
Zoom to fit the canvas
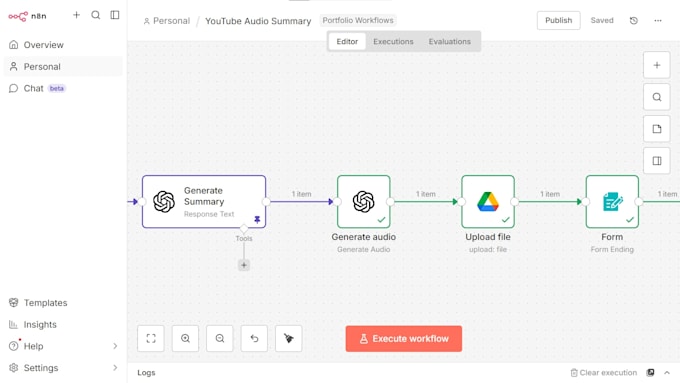pyautogui.click(x=150, y=338)
